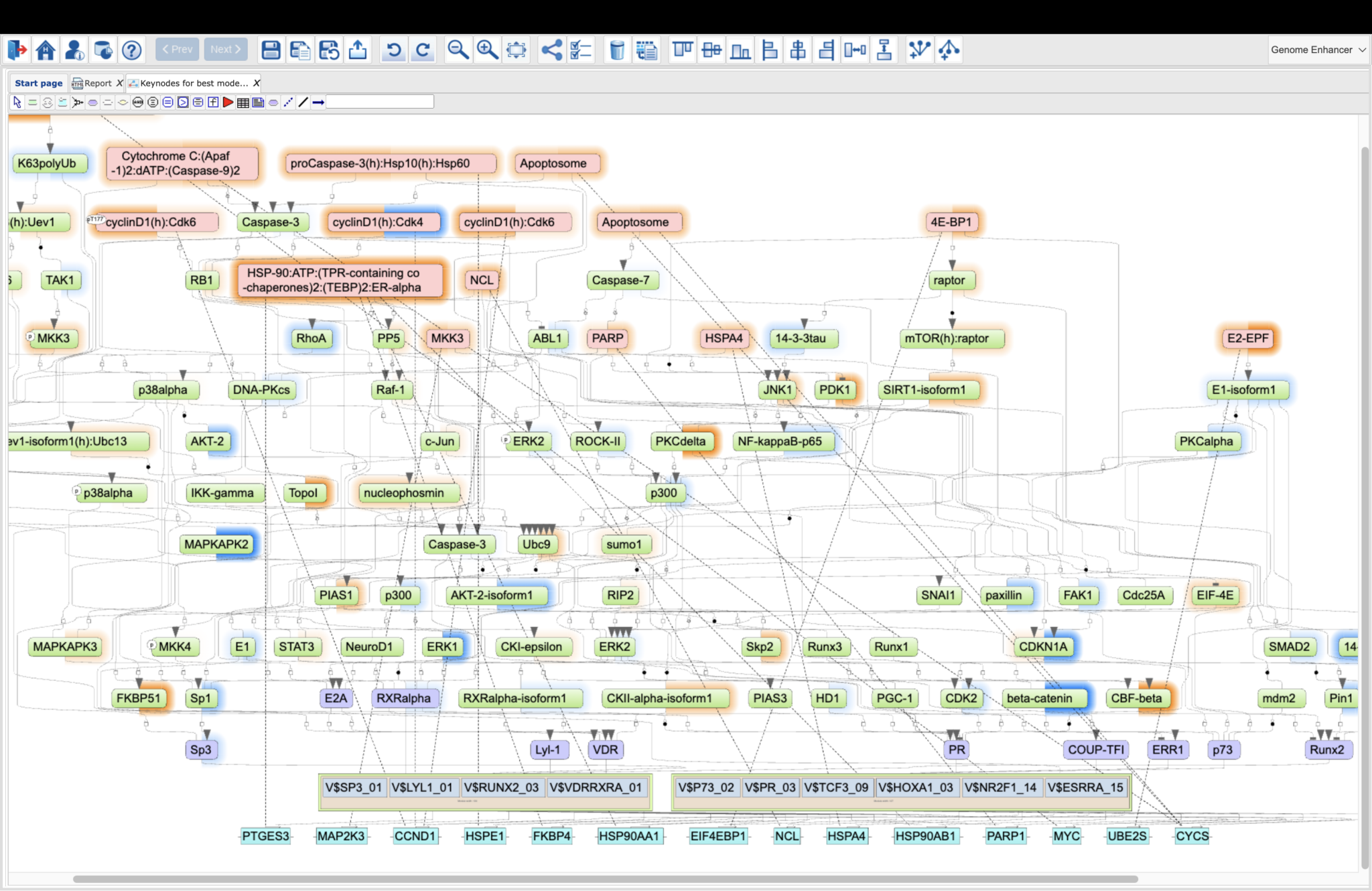The width and height of the screenshot is (1372, 891).
Task: Close the Report tab
Action: point(119,83)
